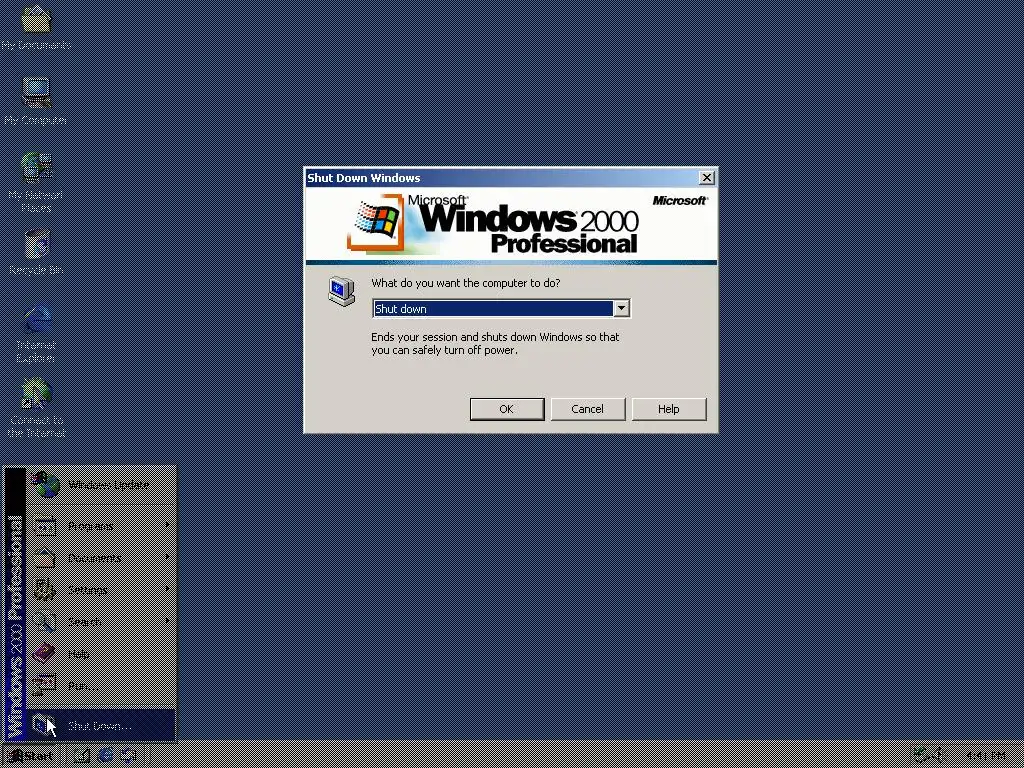
Task: Click the Start button on the taskbar
Action: click(31, 756)
